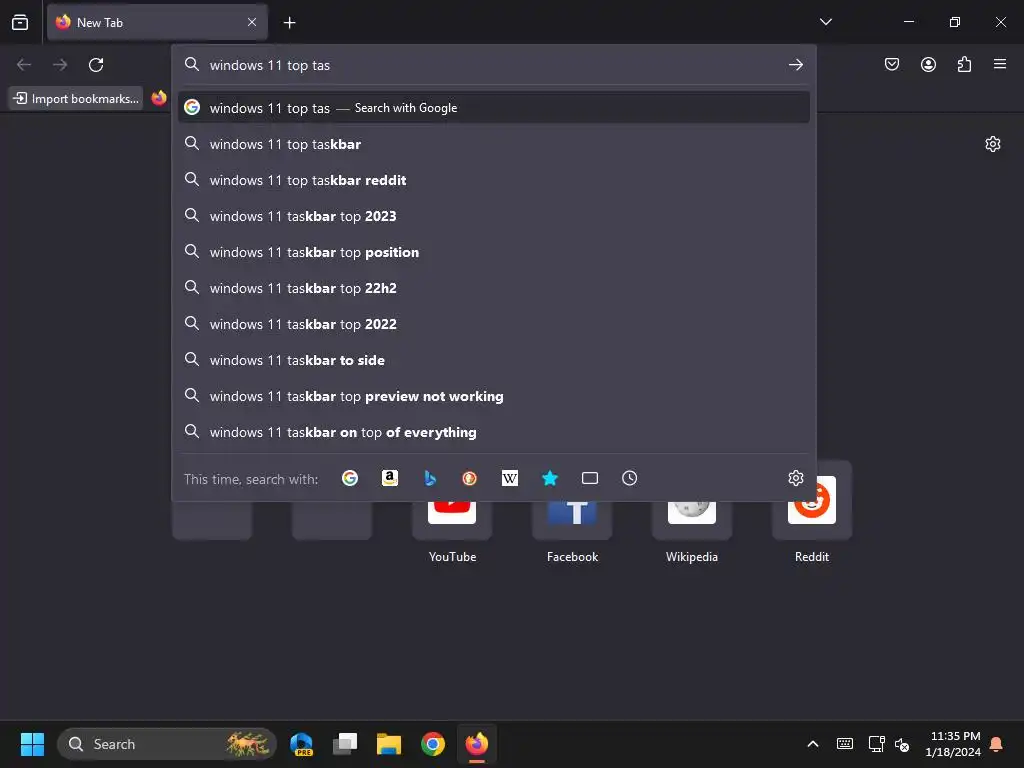The image size is (1024, 768).
Task: Open Task View in taskbar
Action: pos(345,744)
